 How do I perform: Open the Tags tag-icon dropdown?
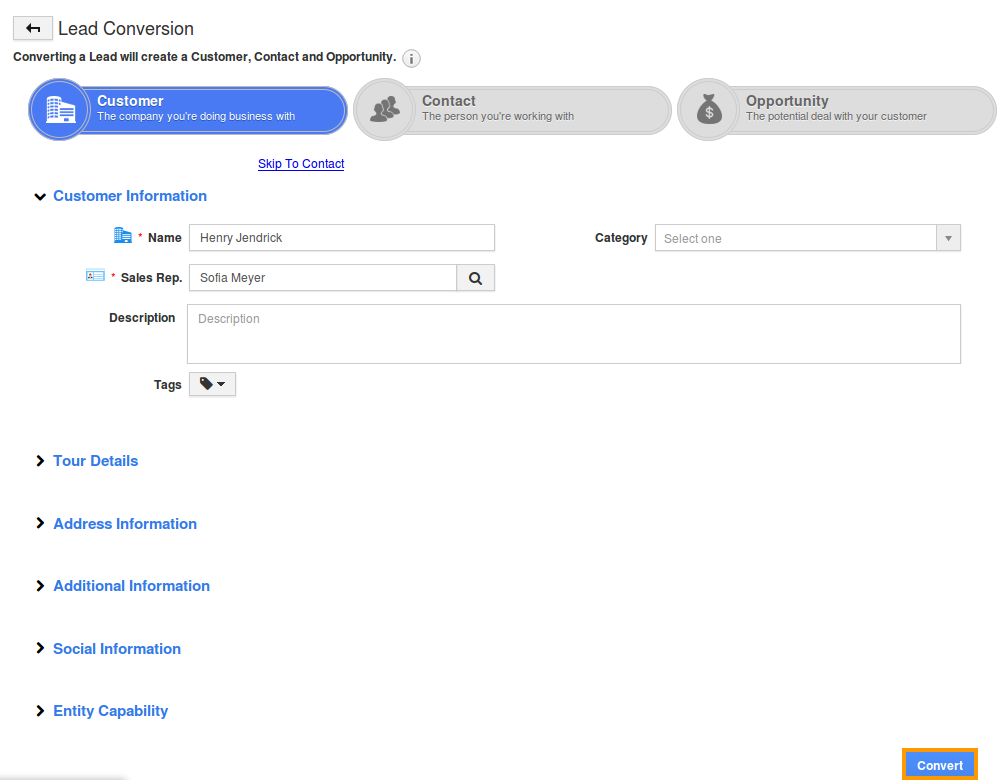point(212,384)
